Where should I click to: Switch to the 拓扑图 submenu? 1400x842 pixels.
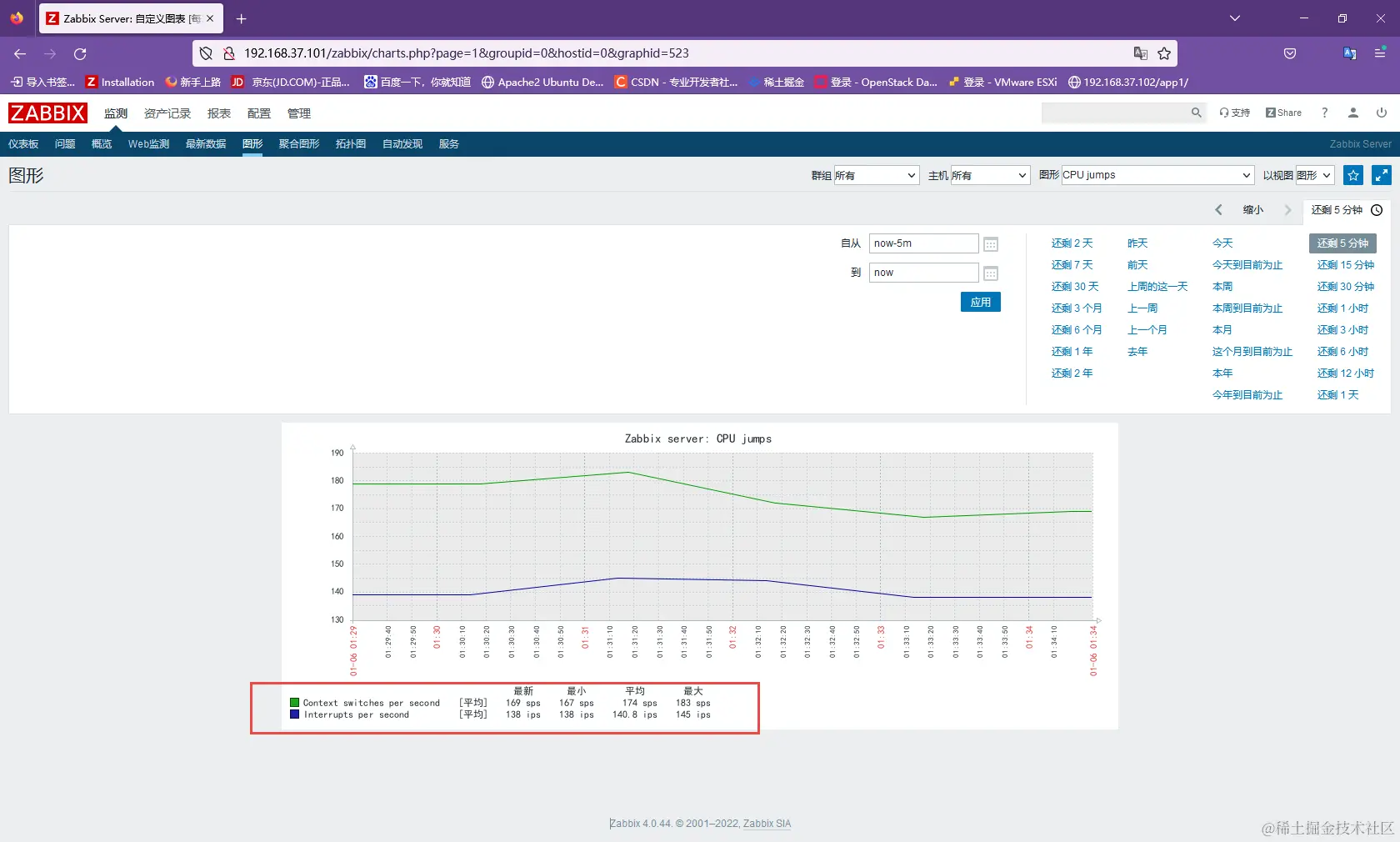click(x=351, y=144)
